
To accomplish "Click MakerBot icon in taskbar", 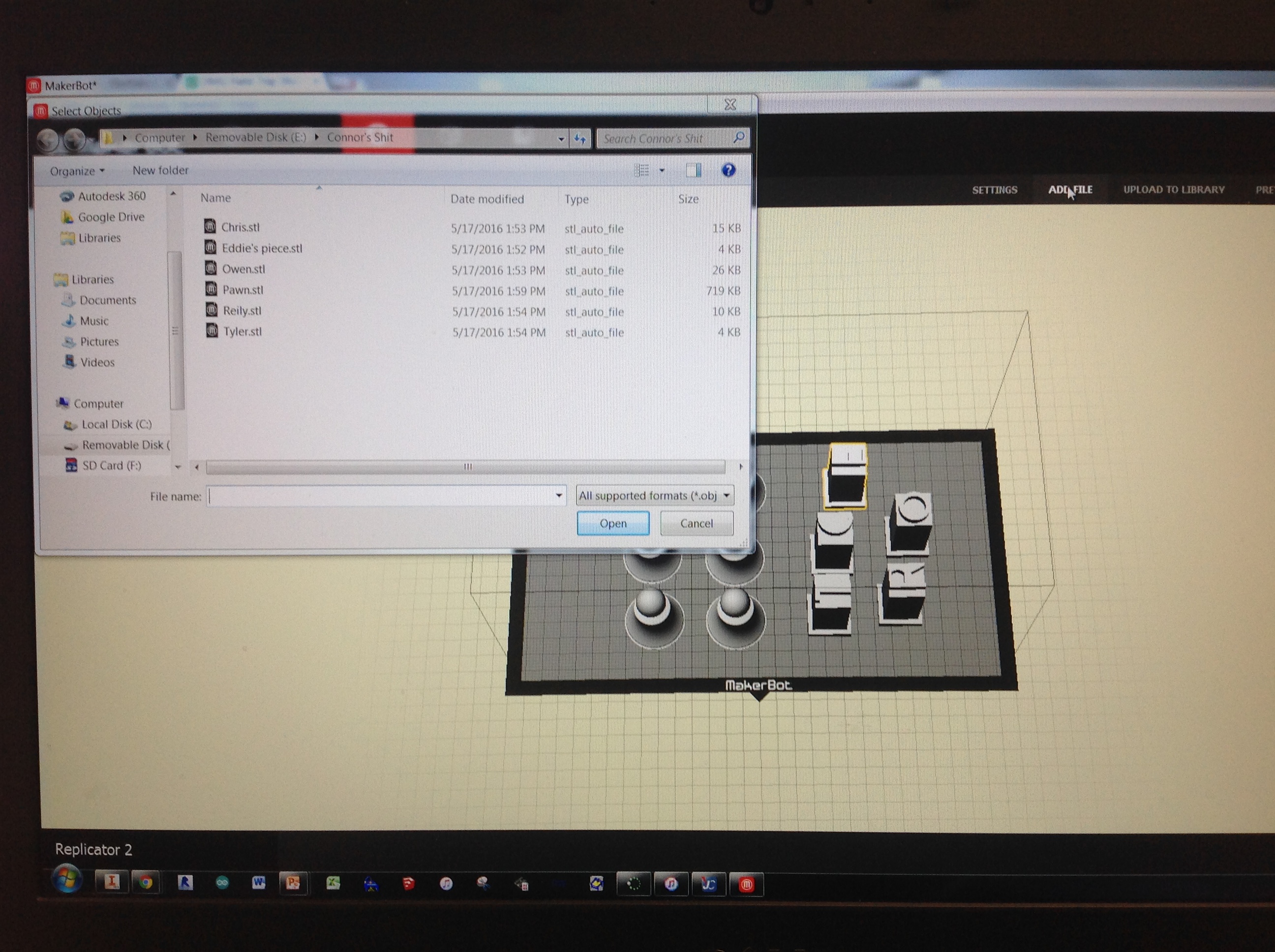I will [746, 885].
